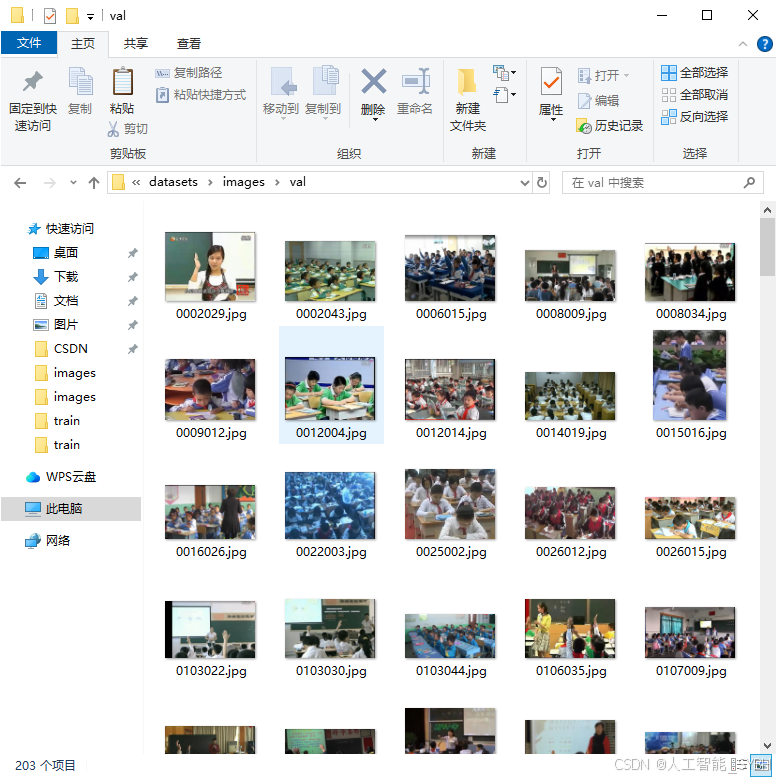The image size is (777, 778).
Task: Click Select none in the ribbon
Action: [x=695, y=95]
